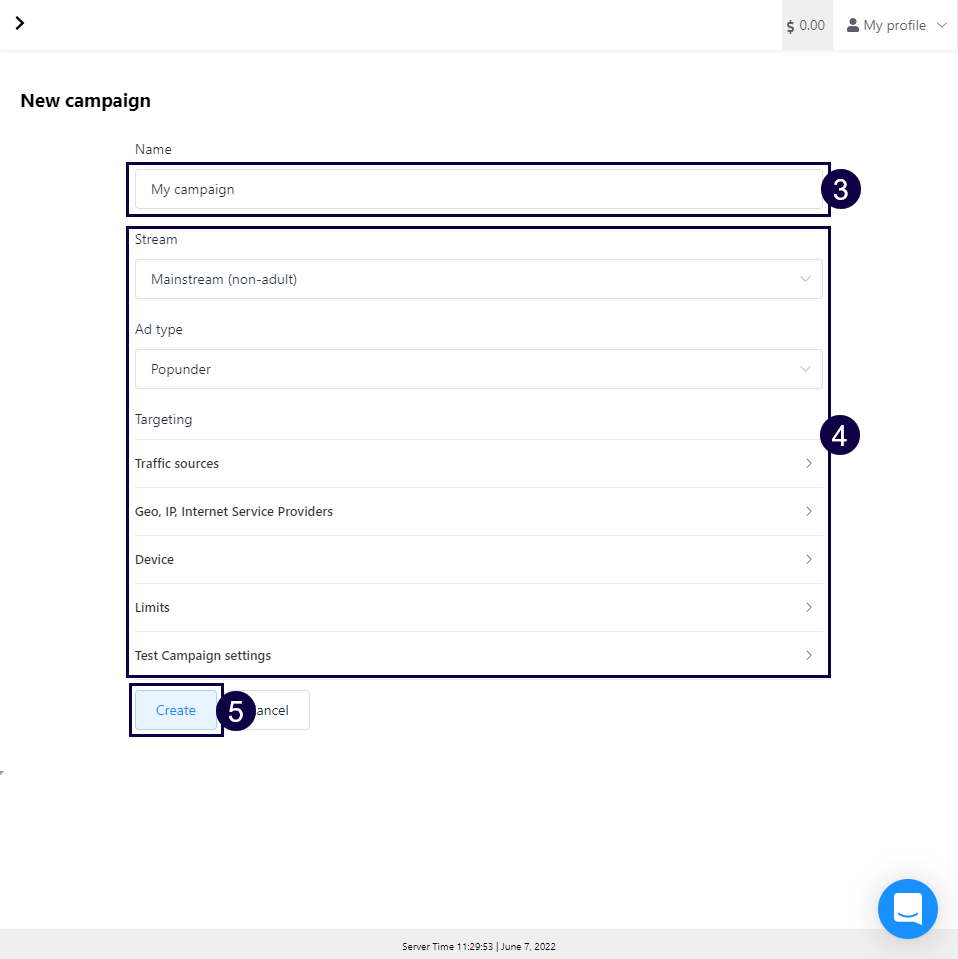The width and height of the screenshot is (958, 959).
Task: Open the Stream dropdown showing Mainstream (non-adult)
Action: tap(478, 279)
